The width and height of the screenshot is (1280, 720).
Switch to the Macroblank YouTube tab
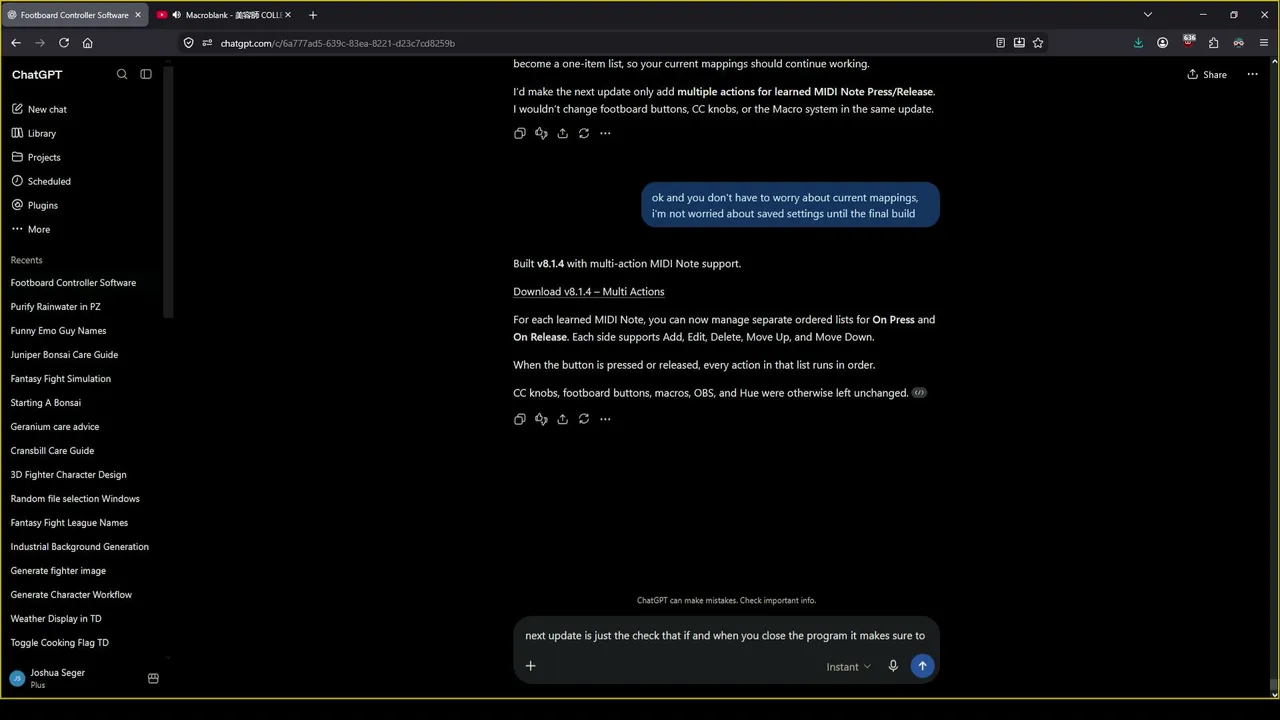(x=225, y=15)
